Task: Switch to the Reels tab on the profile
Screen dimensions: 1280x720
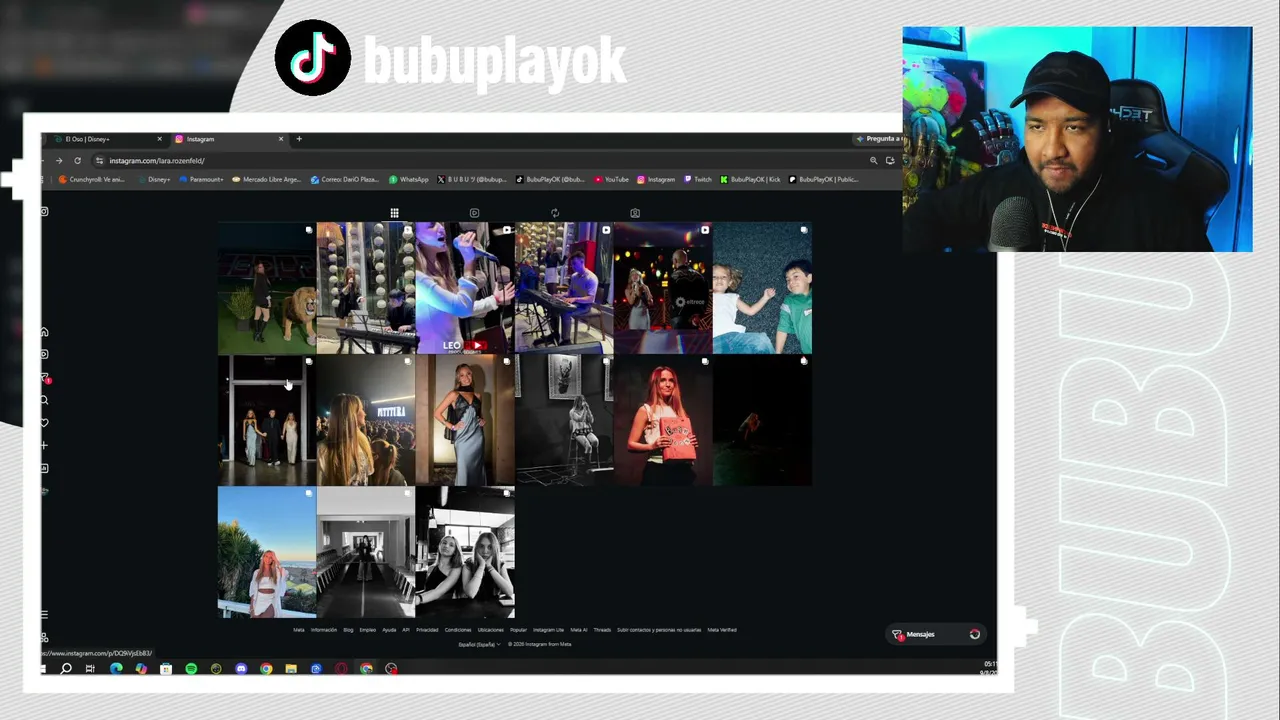Action: (x=474, y=213)
